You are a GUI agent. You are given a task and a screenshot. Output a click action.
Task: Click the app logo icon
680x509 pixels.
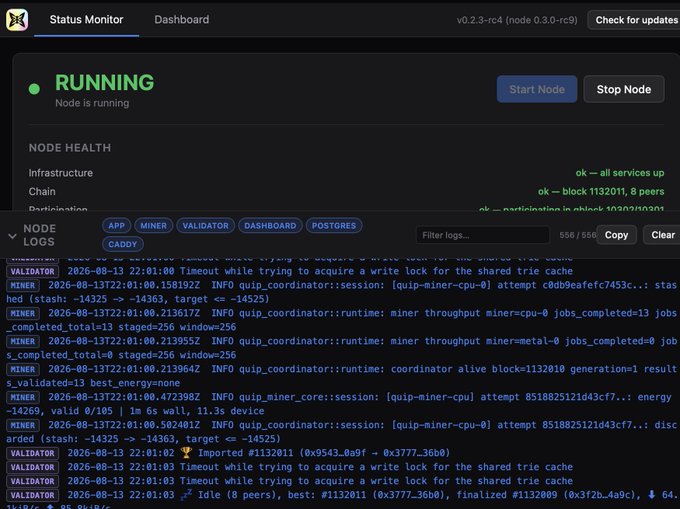[17, 20]
